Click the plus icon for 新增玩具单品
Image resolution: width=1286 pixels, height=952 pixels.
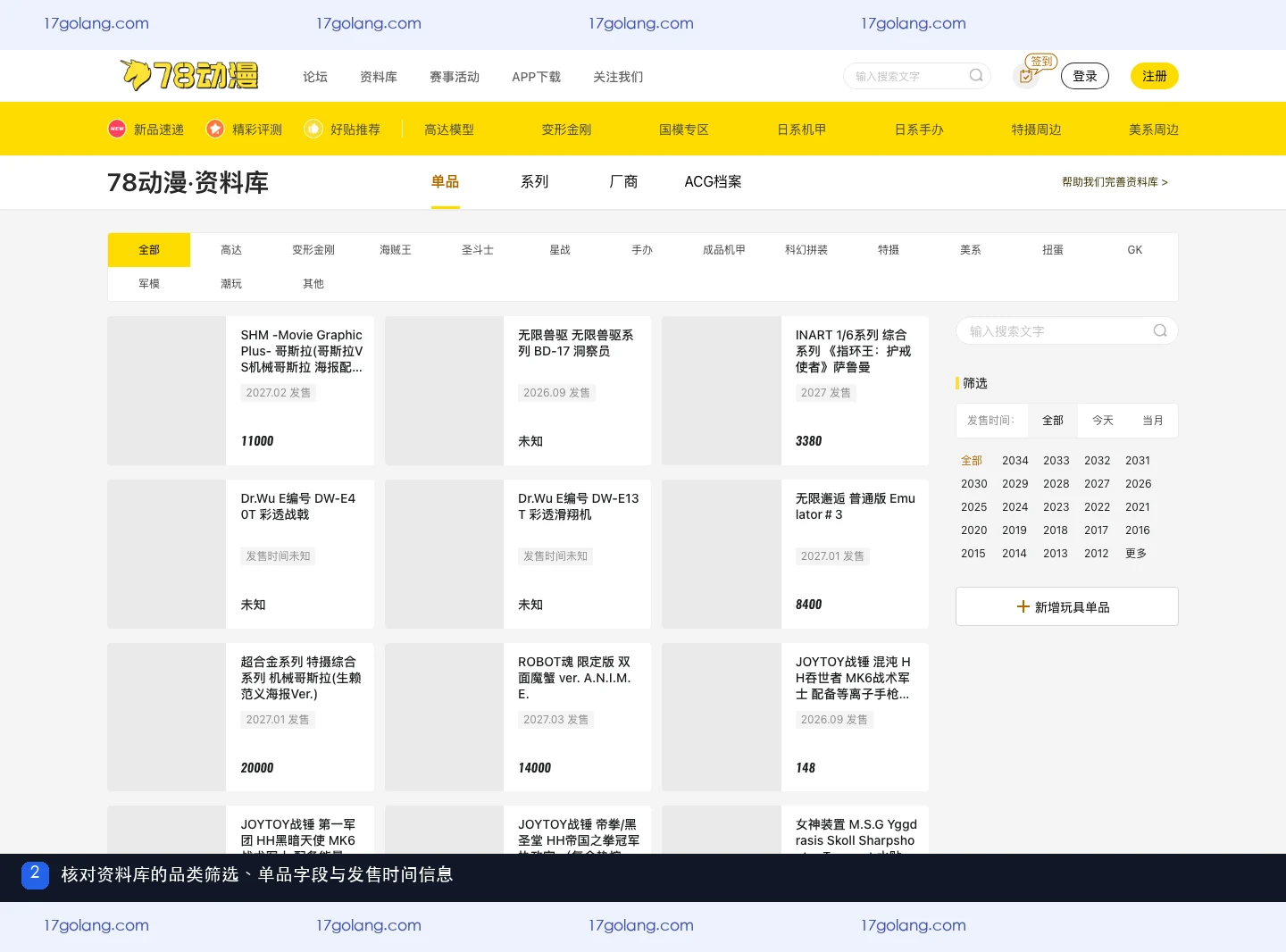point(1023,606)
